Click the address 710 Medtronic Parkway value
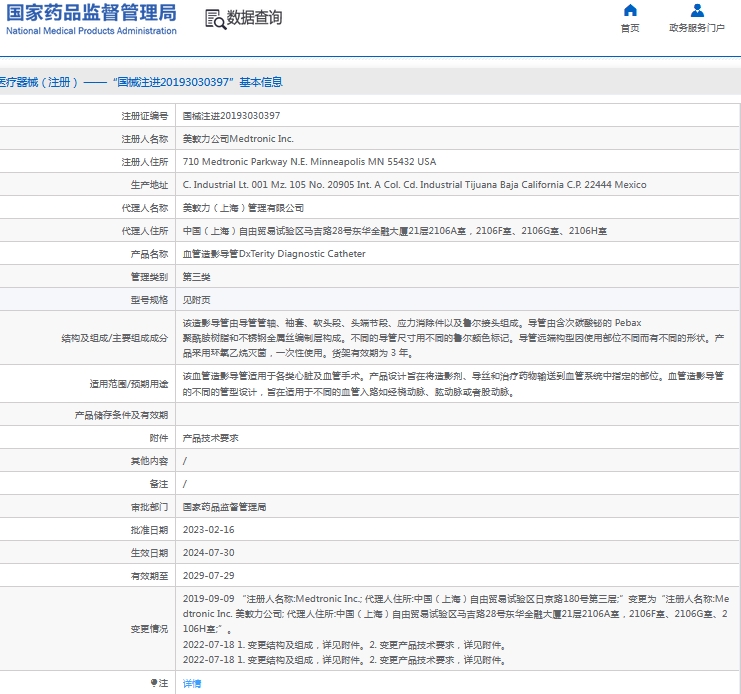The height and width of the screenshot is (694, 741). coord(310,162)
